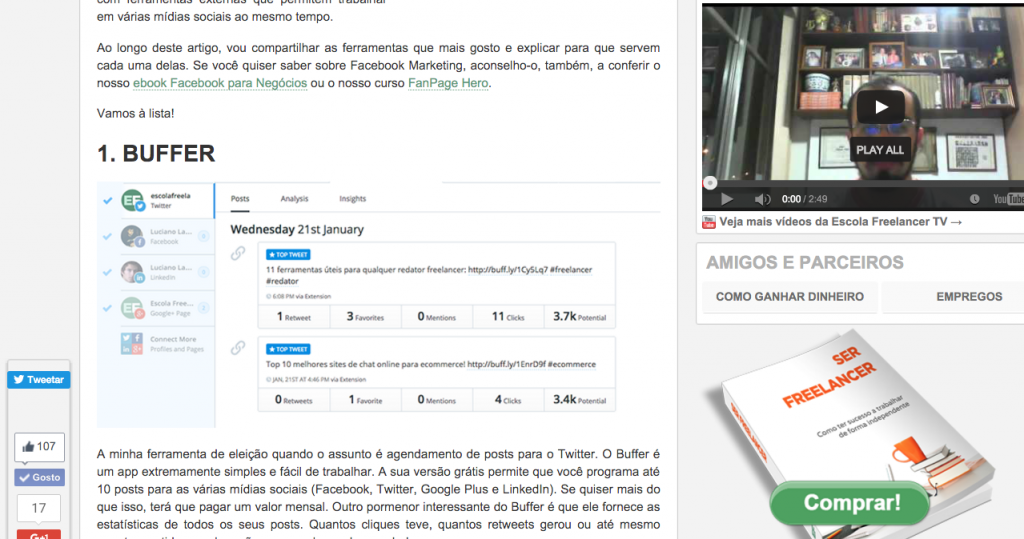Click the #ecommerce hashtag
Viewport: 1024px width, 539px height.
click(x=571, y=364)
